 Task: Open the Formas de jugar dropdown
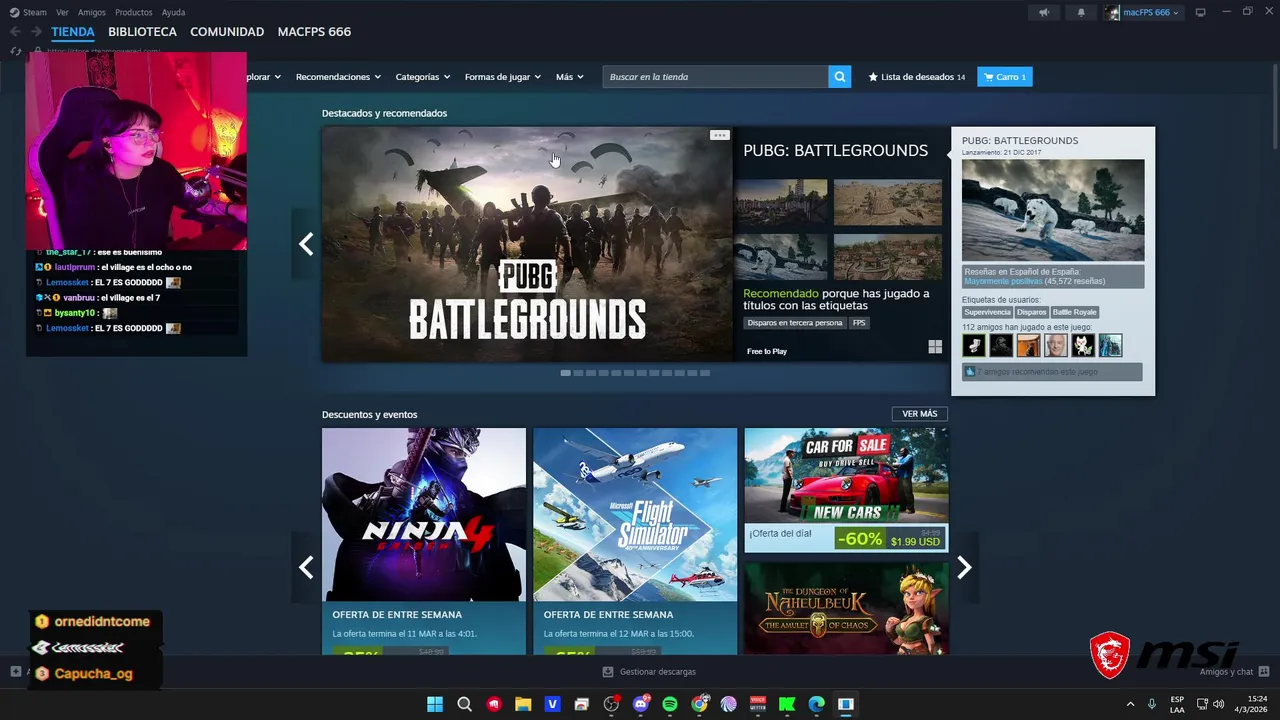tap(503, 77)
